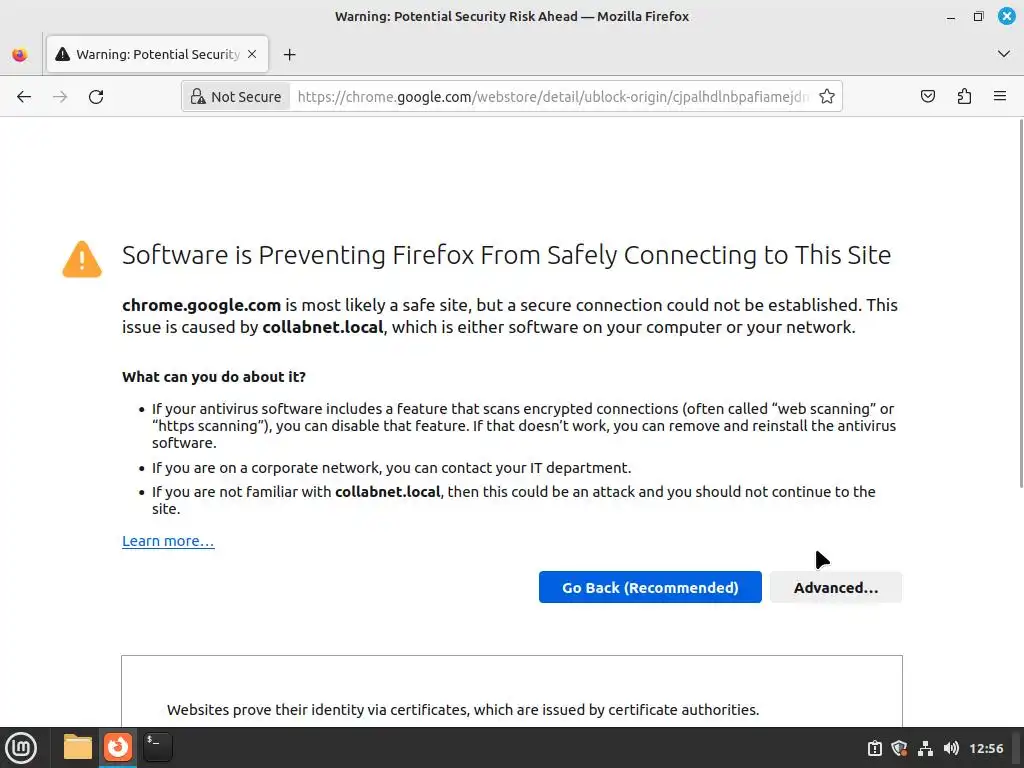Screen dimensions: 1024x768
Task: Follow the Learn more… link
Action: pos(168,541)
